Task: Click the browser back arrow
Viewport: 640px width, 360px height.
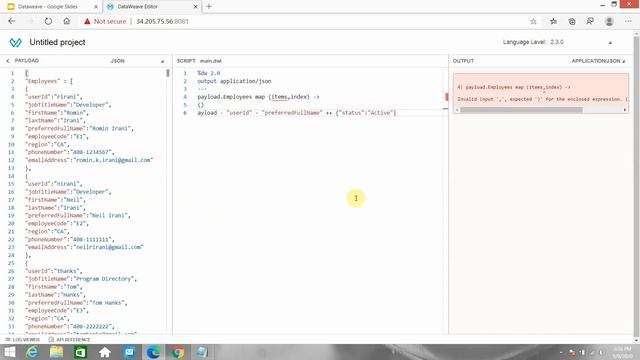Action: click(11, 21)
